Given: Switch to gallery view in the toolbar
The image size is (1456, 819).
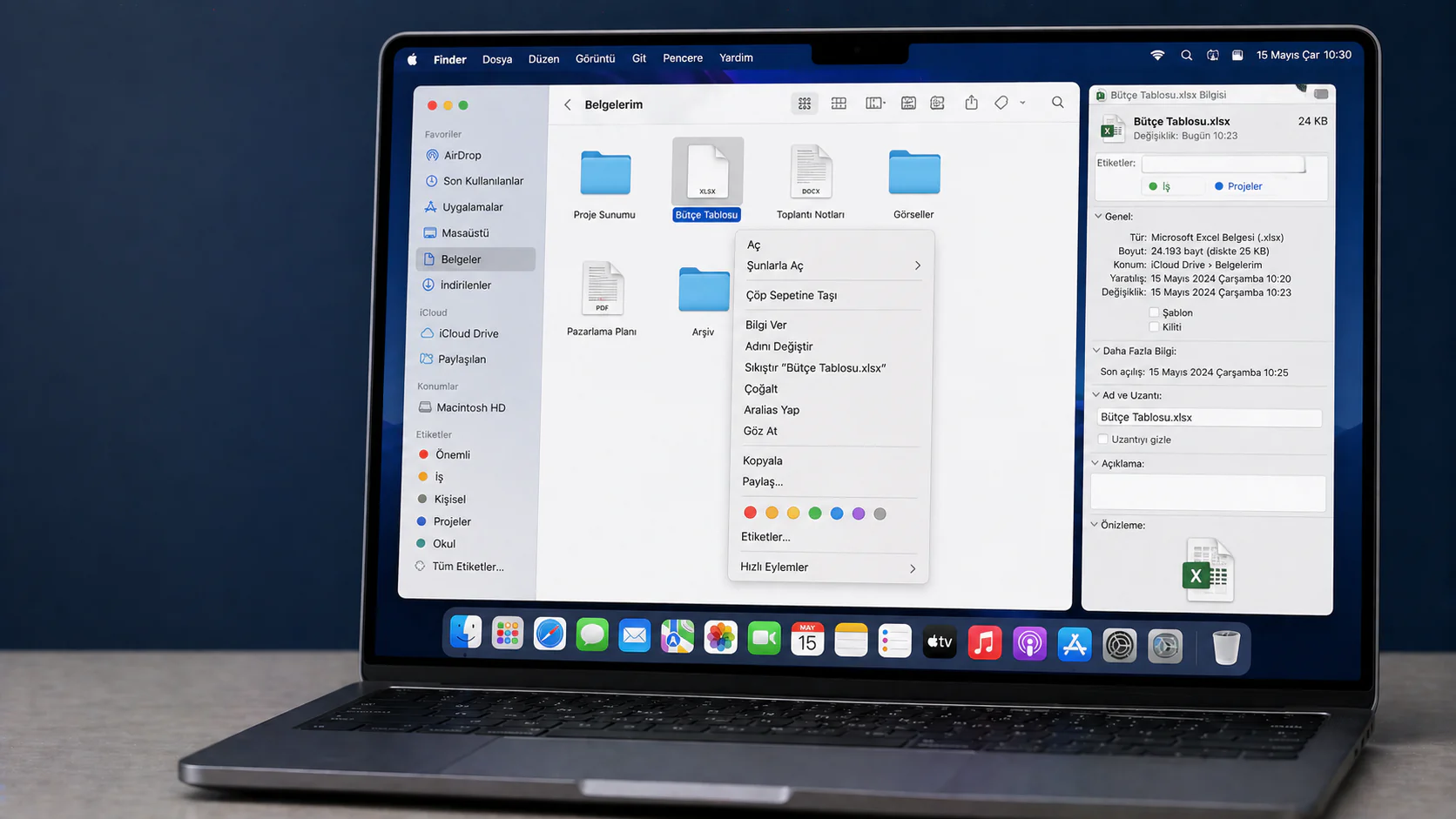Looking at the screenshot, I should 908,103.
